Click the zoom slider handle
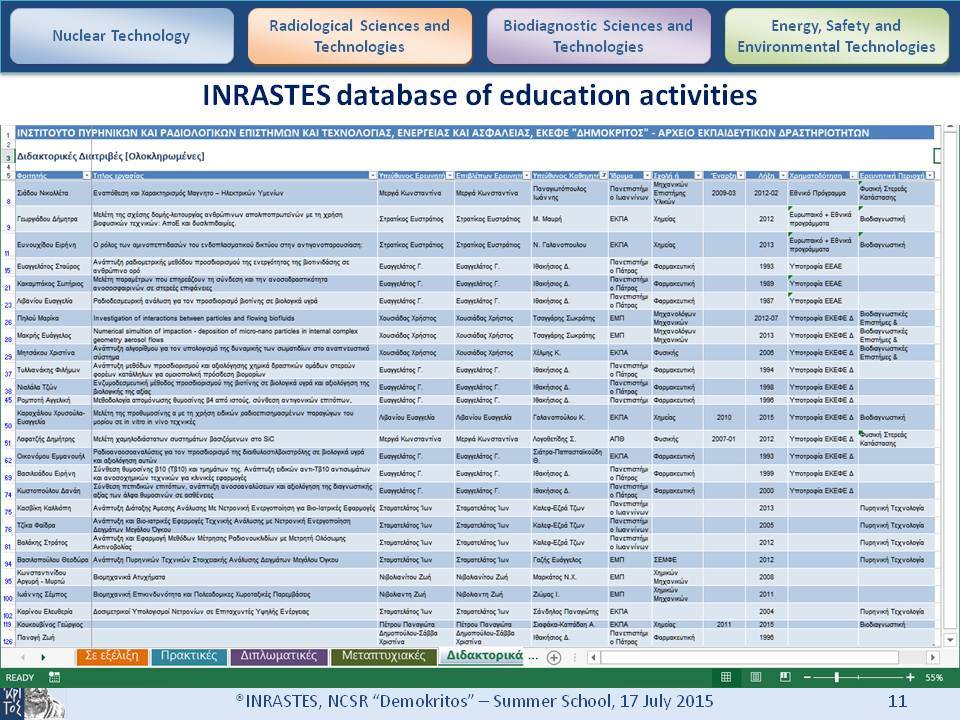This screenshot has height=720, width=960. 836,677
